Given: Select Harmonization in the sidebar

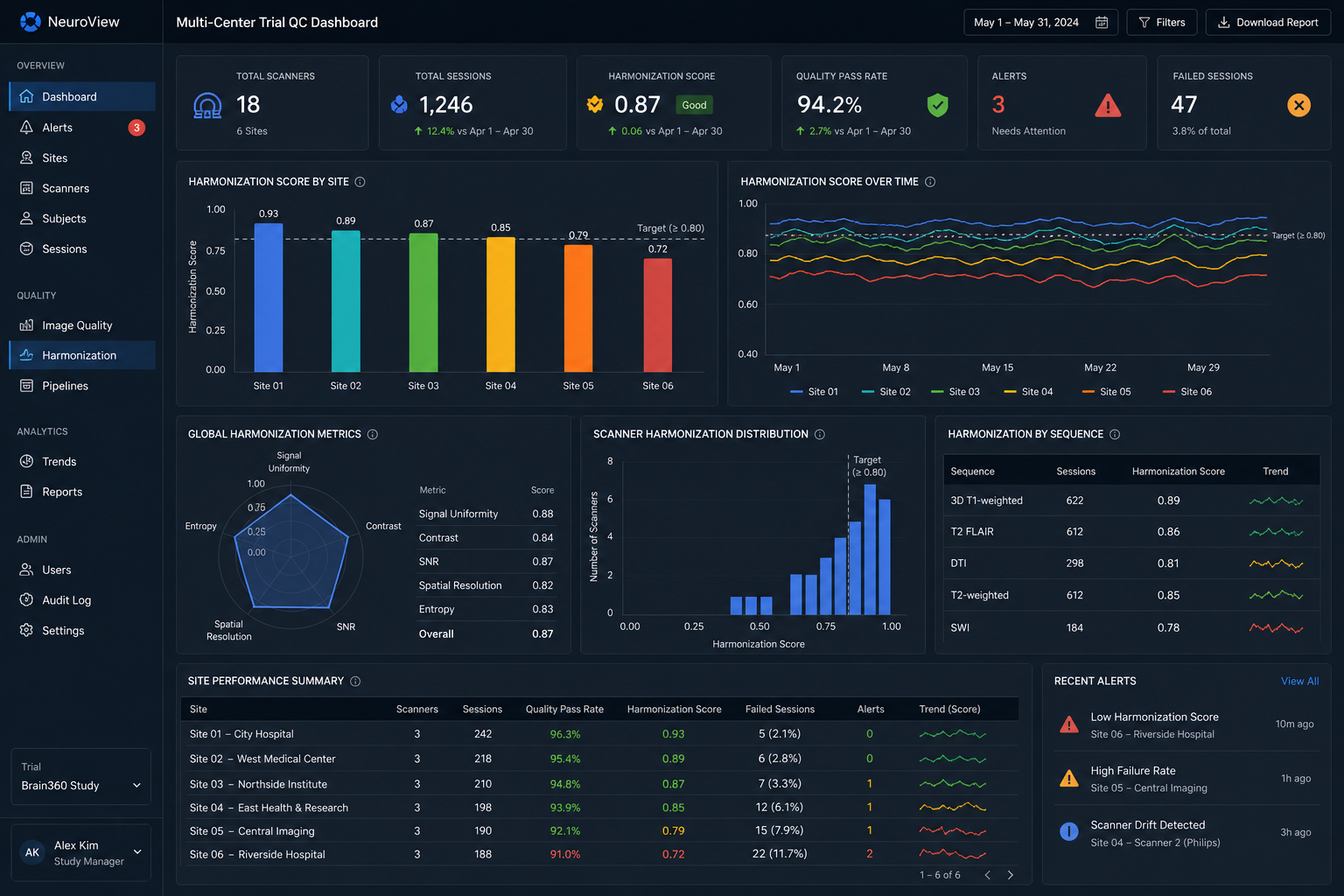Looking at the screenshot, I should (82, 355).
